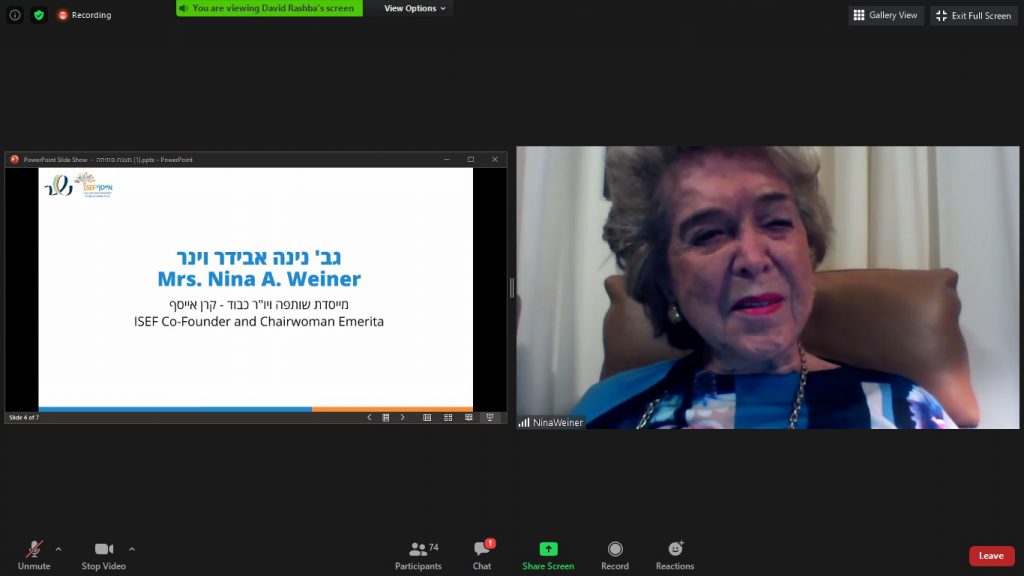This screenshot has height=576, width=1024.
Task: Unmute the microphone
Action: click(34, 556)
